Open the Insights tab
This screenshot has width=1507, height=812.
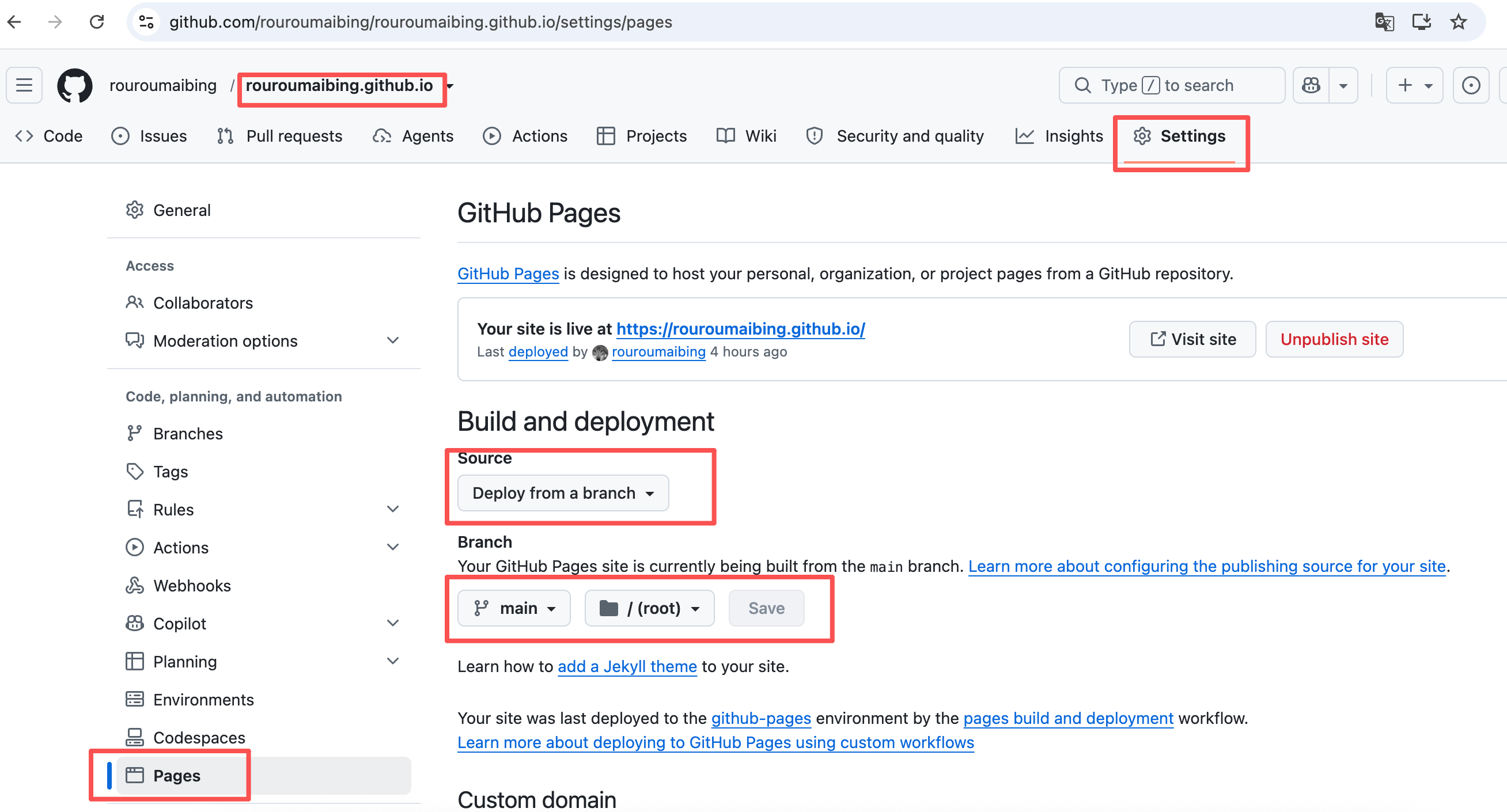pyautogui.click(x=1059, y=136)
